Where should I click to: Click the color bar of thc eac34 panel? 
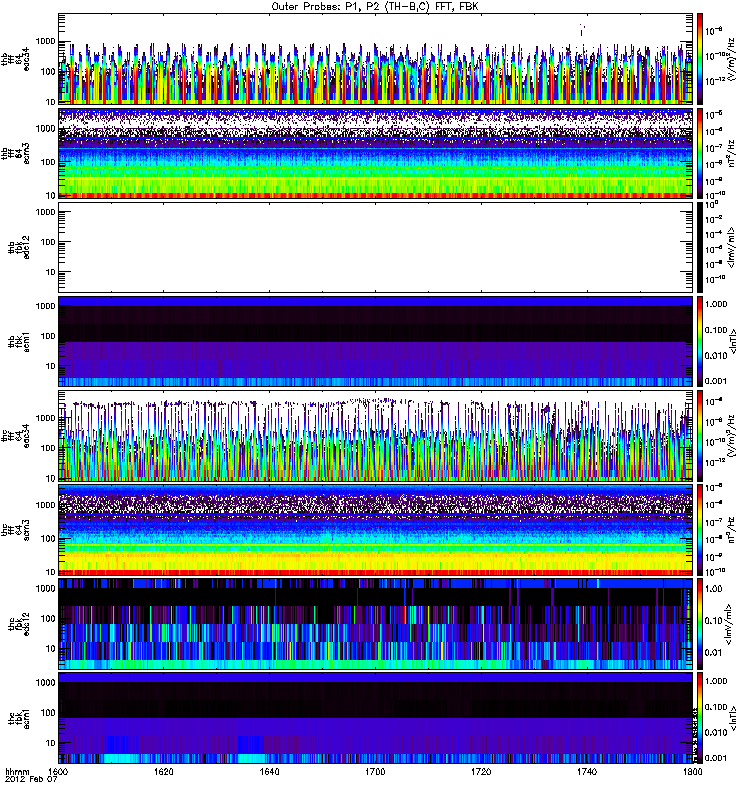tap(700, 436)
